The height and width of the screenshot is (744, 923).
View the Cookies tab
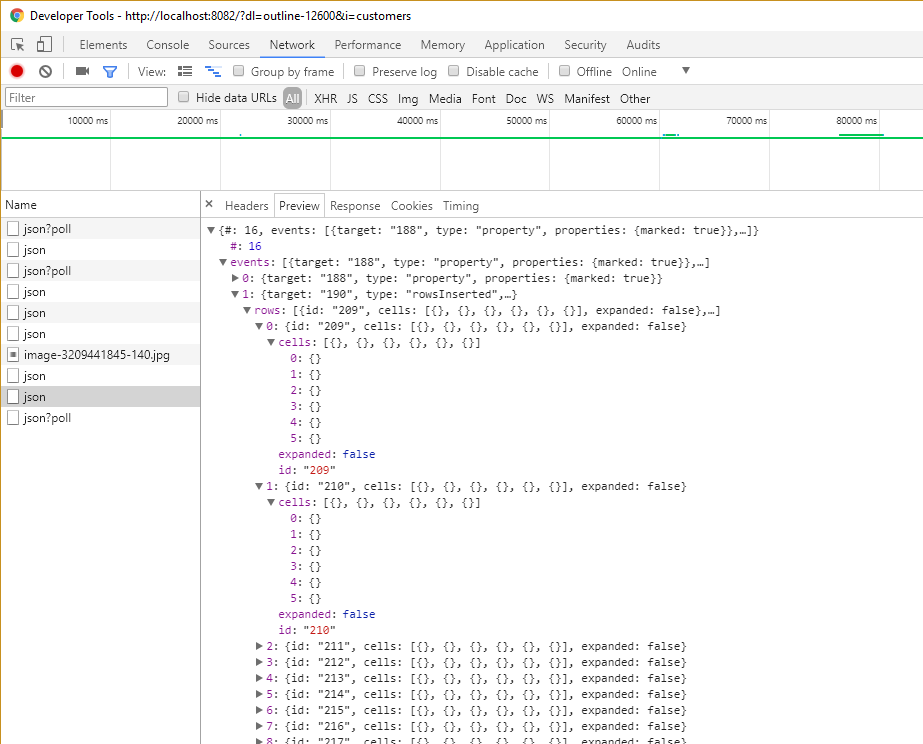click(411, 205)
